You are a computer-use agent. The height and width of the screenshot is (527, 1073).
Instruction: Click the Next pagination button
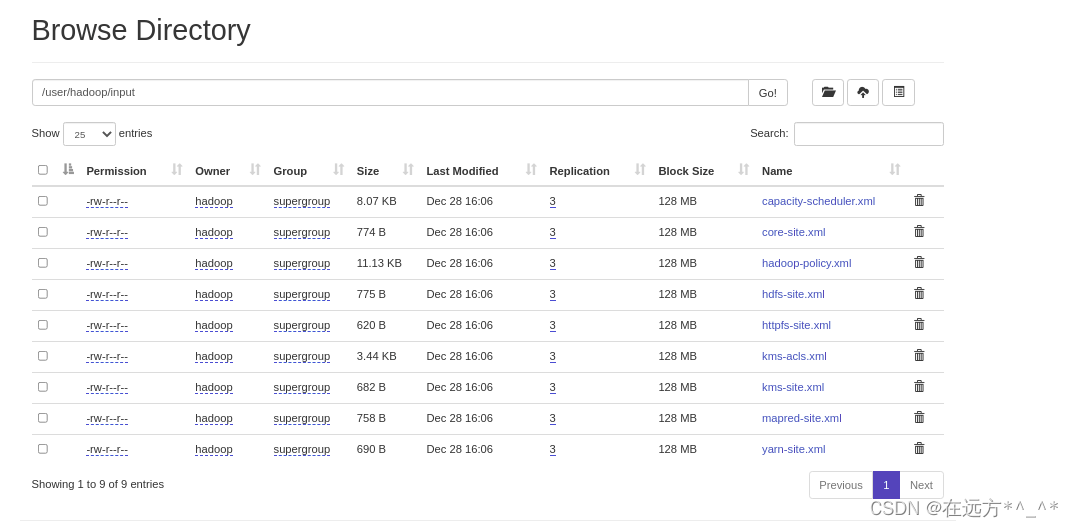coord(921,485)
